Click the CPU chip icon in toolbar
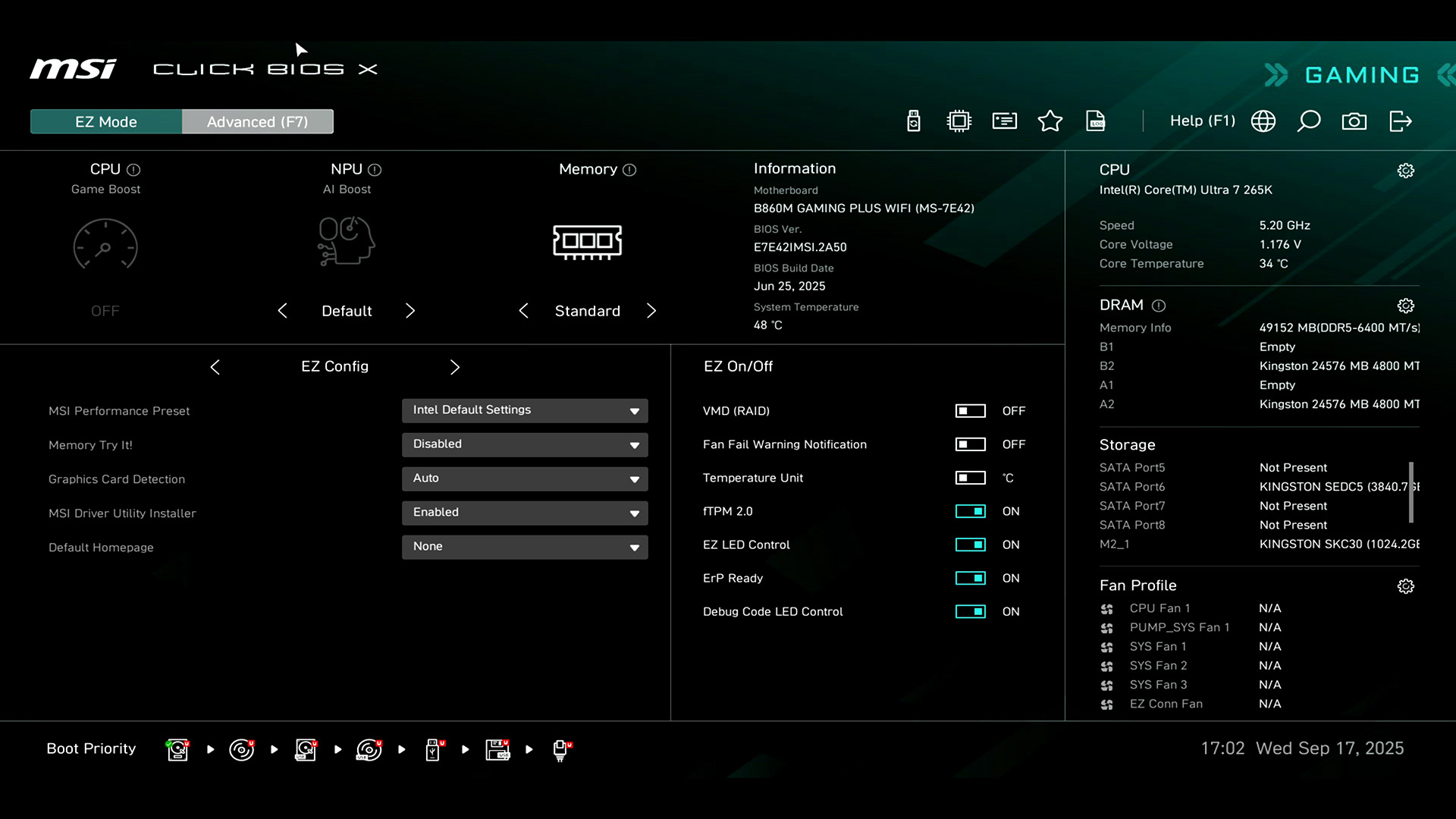1456x819 pixels. point(959,121)
